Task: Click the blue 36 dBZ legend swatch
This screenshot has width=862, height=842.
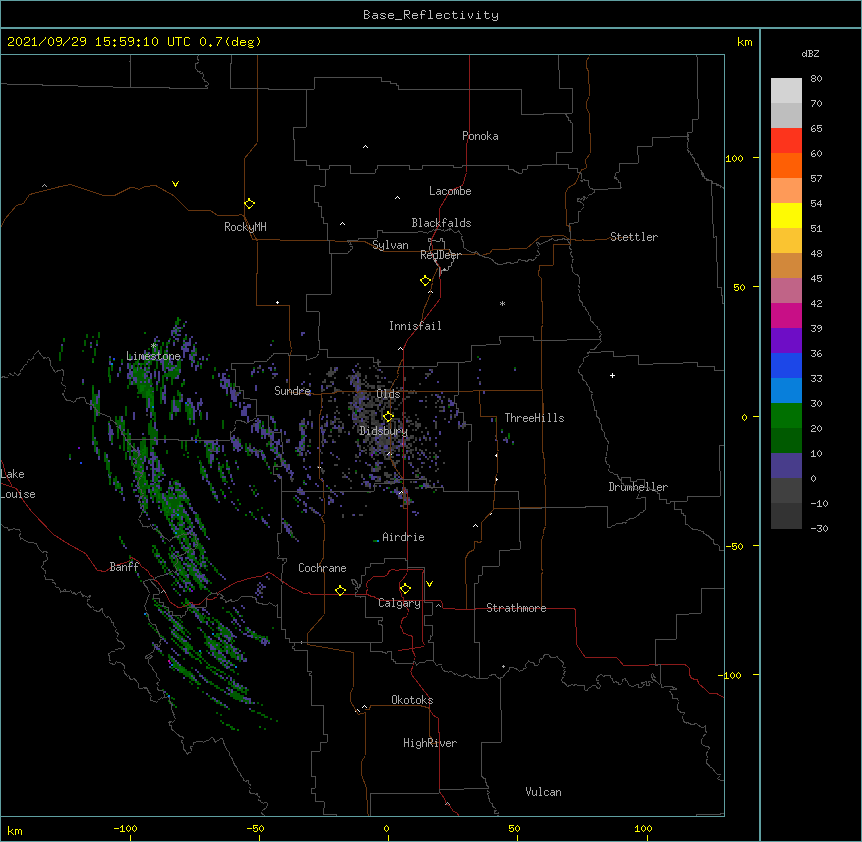Action: click(x=786, y=365)
